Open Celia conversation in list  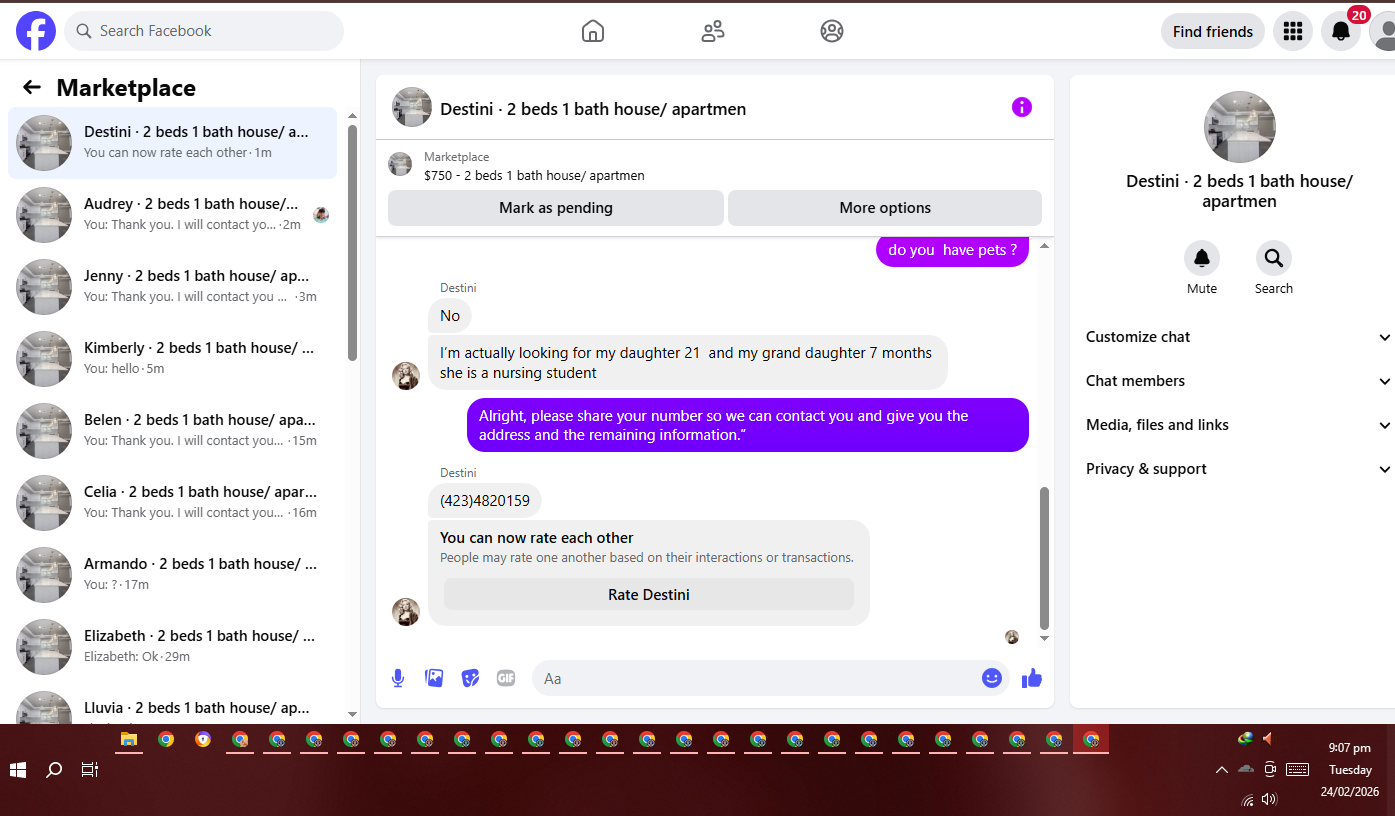click(172, 503)
